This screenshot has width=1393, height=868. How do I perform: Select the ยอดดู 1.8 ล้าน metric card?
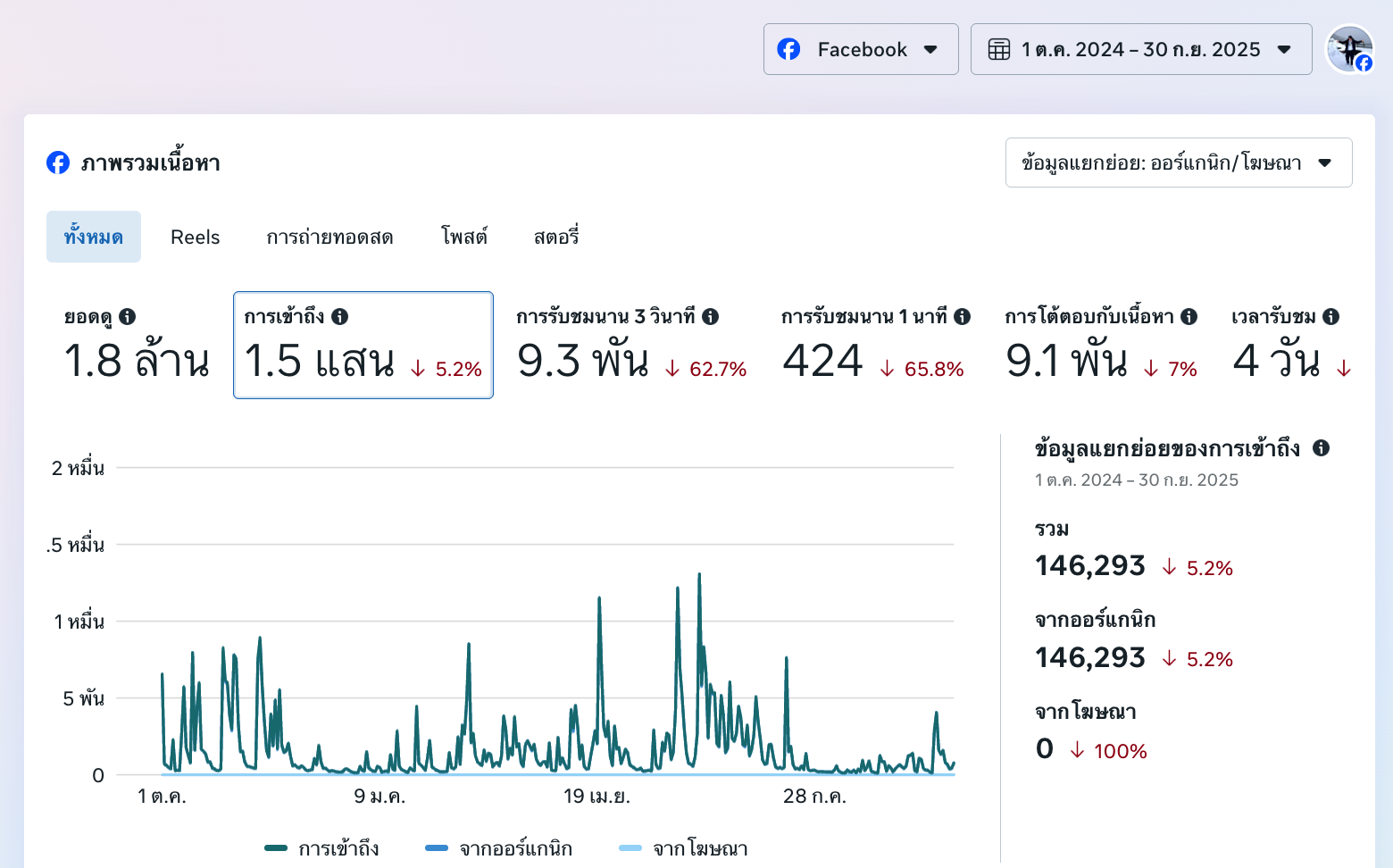137,346
